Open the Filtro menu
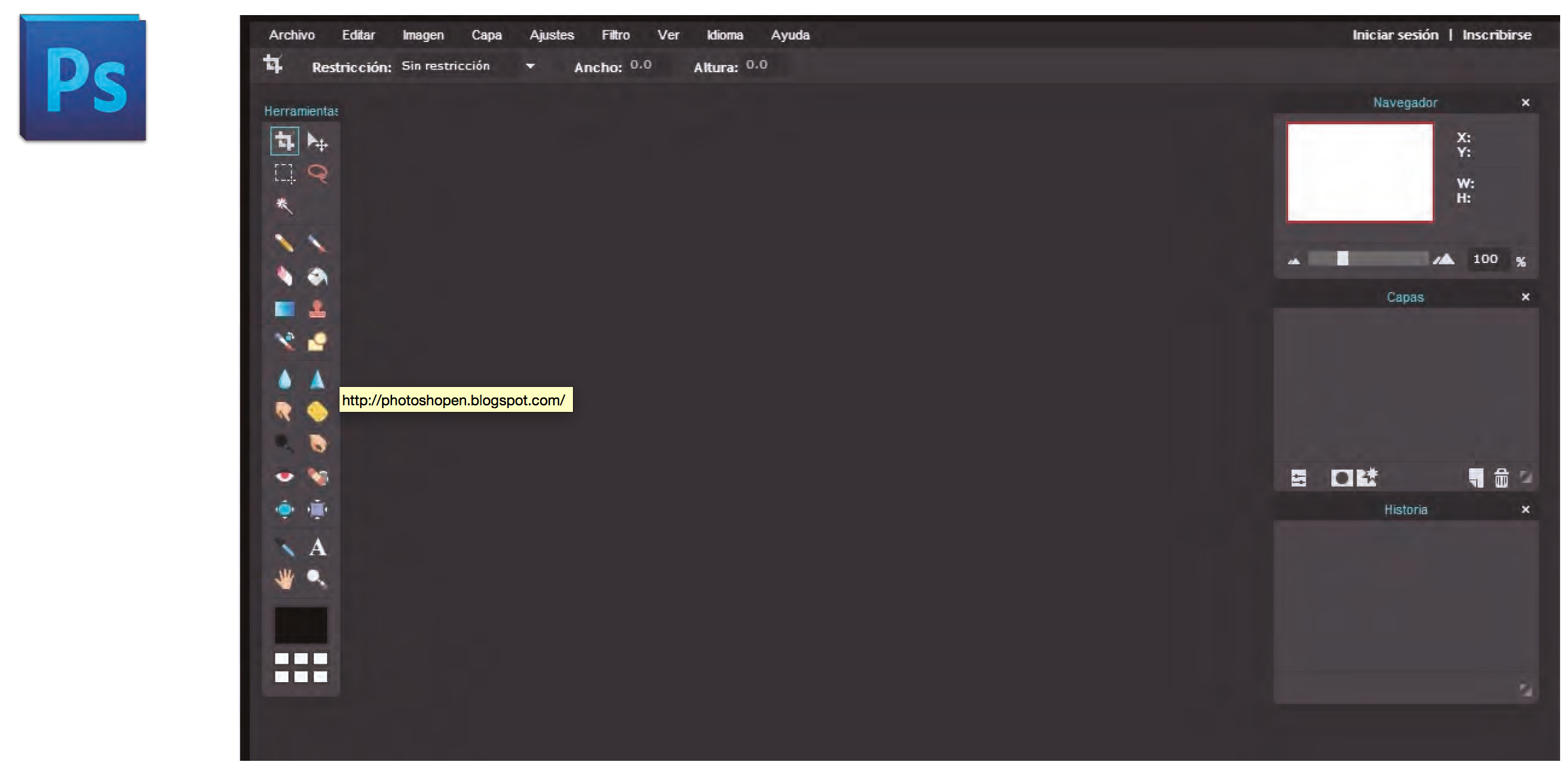Viewport: 1568px width, 770px height. [x=615, y=35]
